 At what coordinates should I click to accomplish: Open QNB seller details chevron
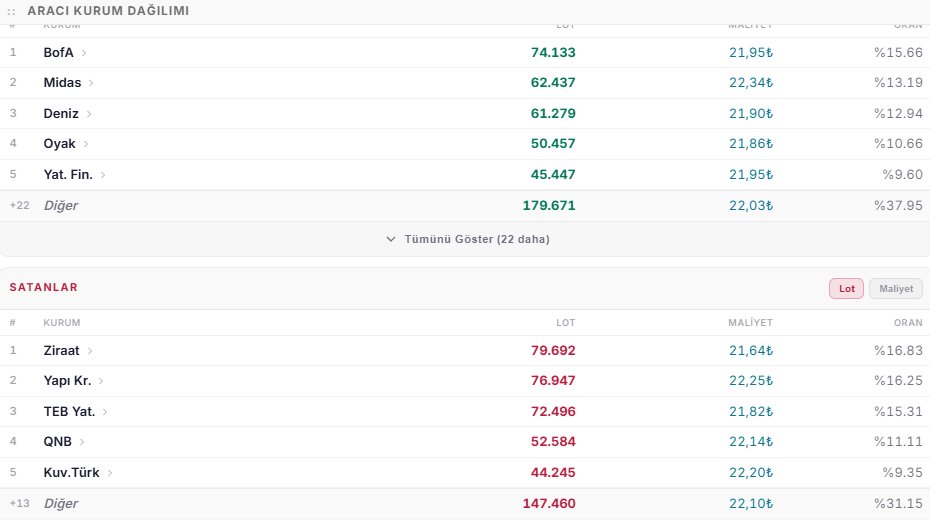(82, 442)
